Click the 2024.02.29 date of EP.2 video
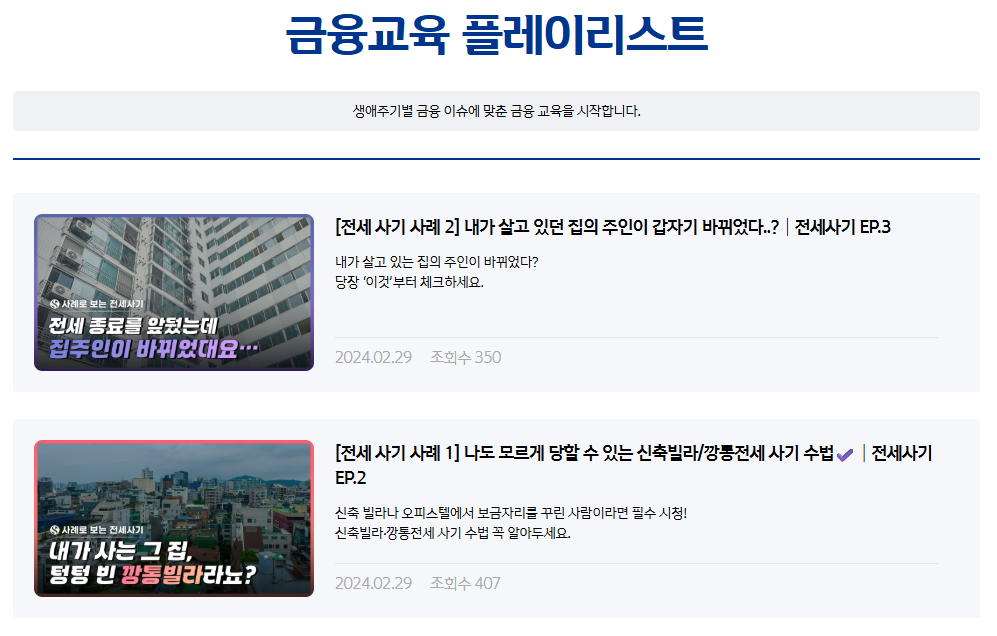This screenshot has height=636, width=997. coord(373,583)
